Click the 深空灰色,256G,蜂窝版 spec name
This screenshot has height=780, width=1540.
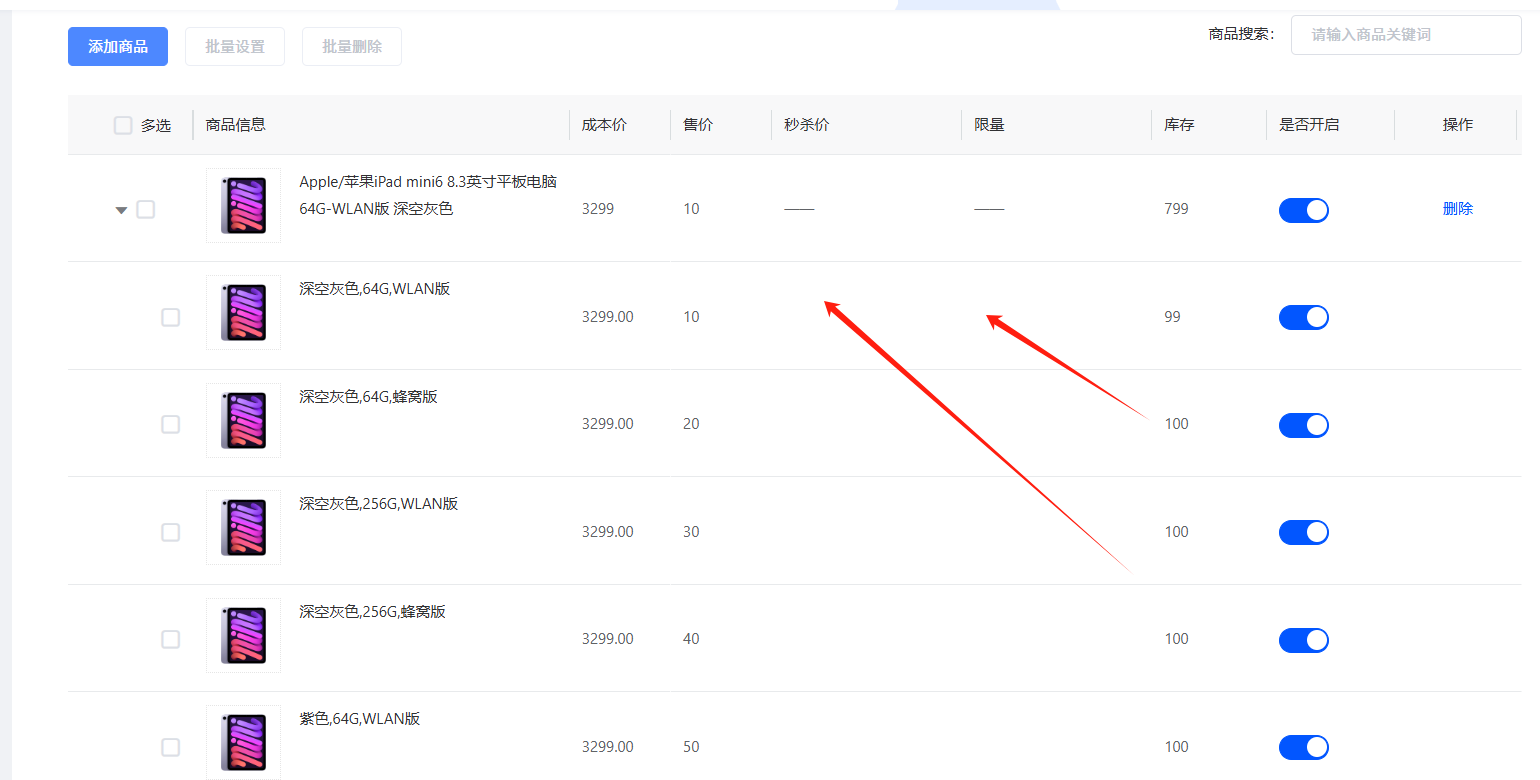point(372,612)
